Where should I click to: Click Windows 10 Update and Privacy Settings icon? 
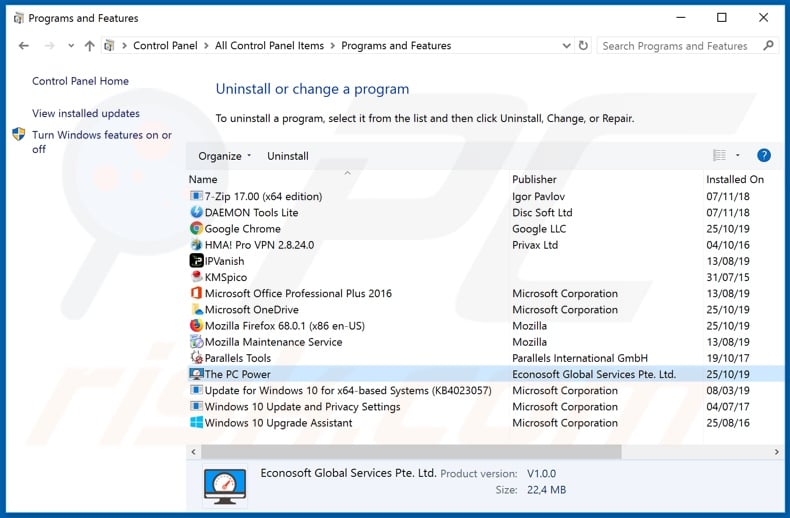pyautogui.click(x=196, y=406)
